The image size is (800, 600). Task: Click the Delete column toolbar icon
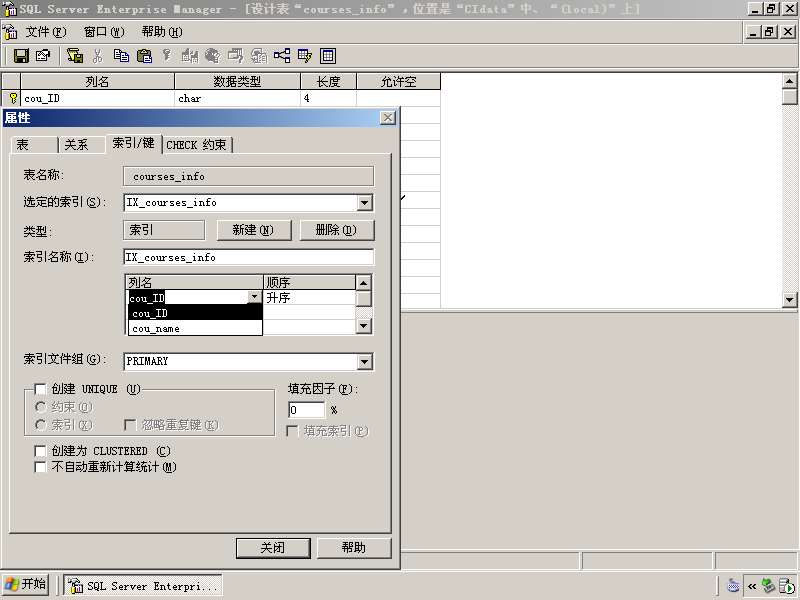(x=212, y=56)
